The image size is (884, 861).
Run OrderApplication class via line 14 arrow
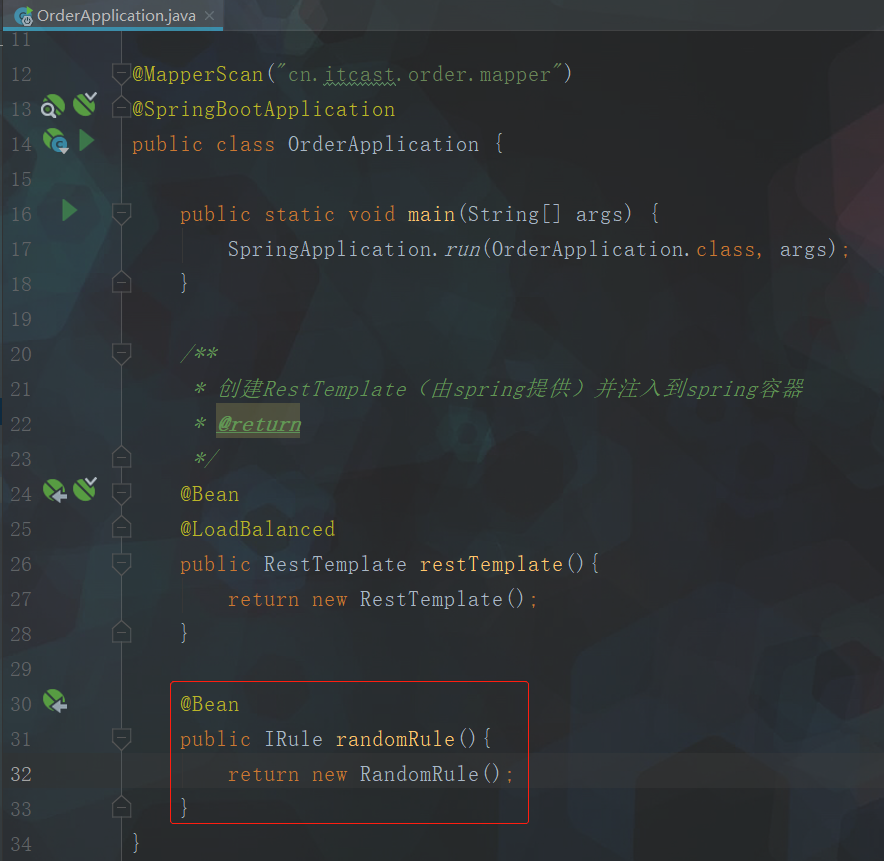tap(86, 140)
